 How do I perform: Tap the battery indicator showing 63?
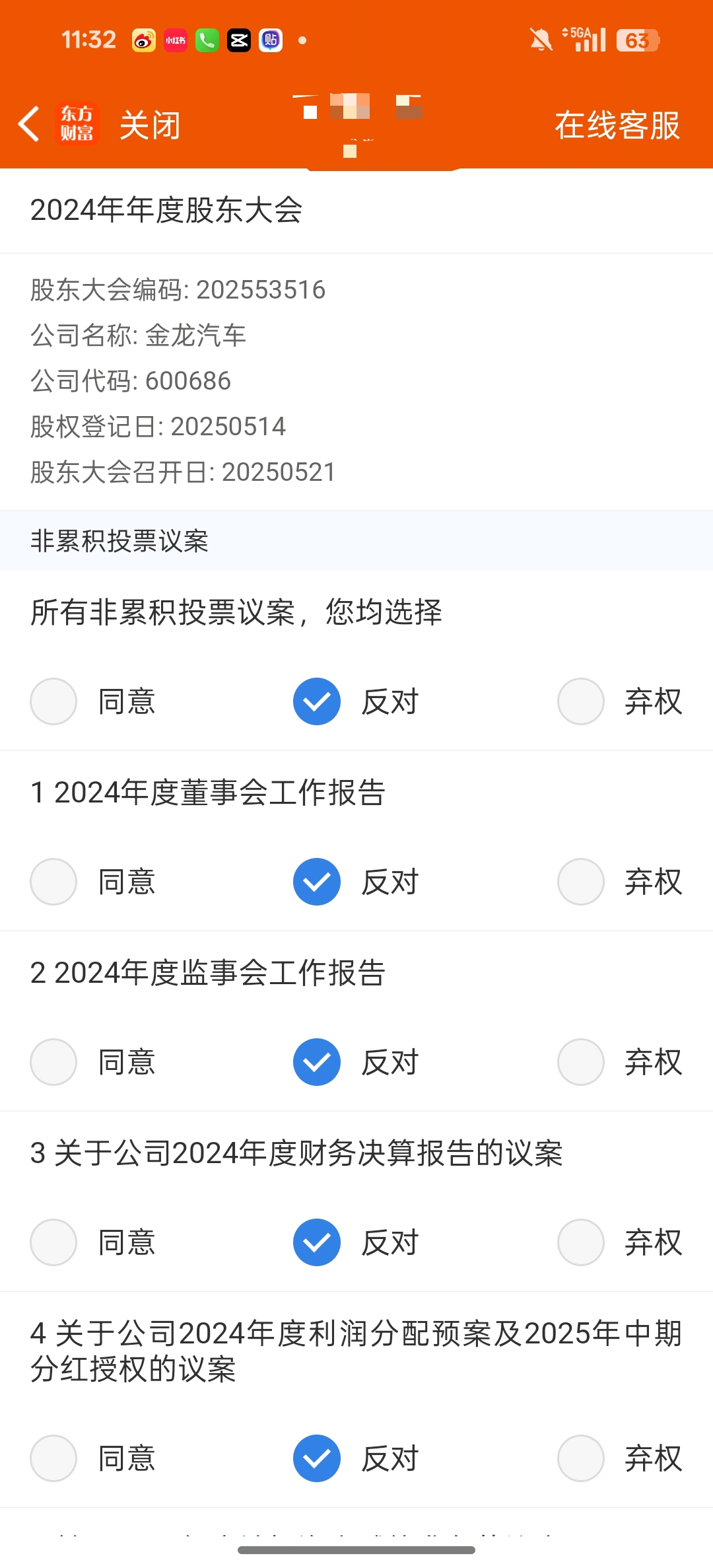coord(637,40)
